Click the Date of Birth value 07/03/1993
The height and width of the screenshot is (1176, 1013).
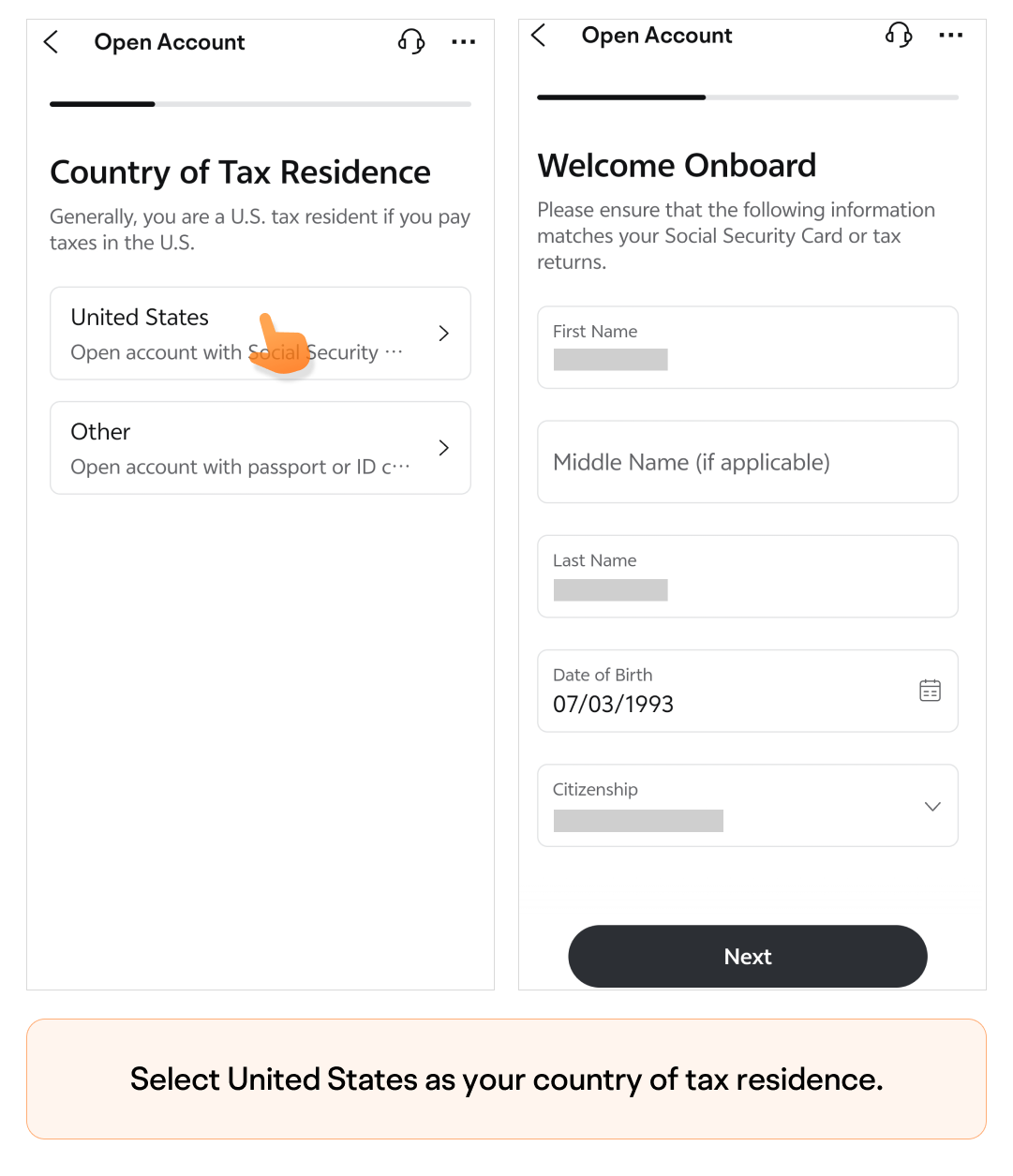coord(614,705)
